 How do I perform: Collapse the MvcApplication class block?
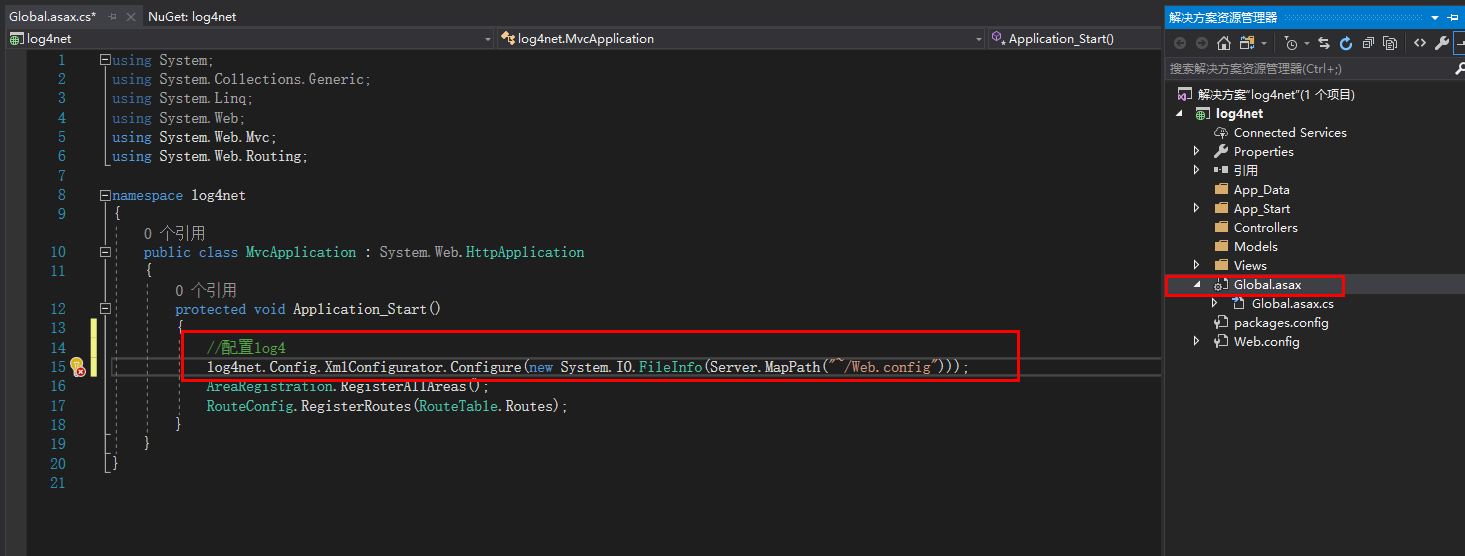pos(105,252)
